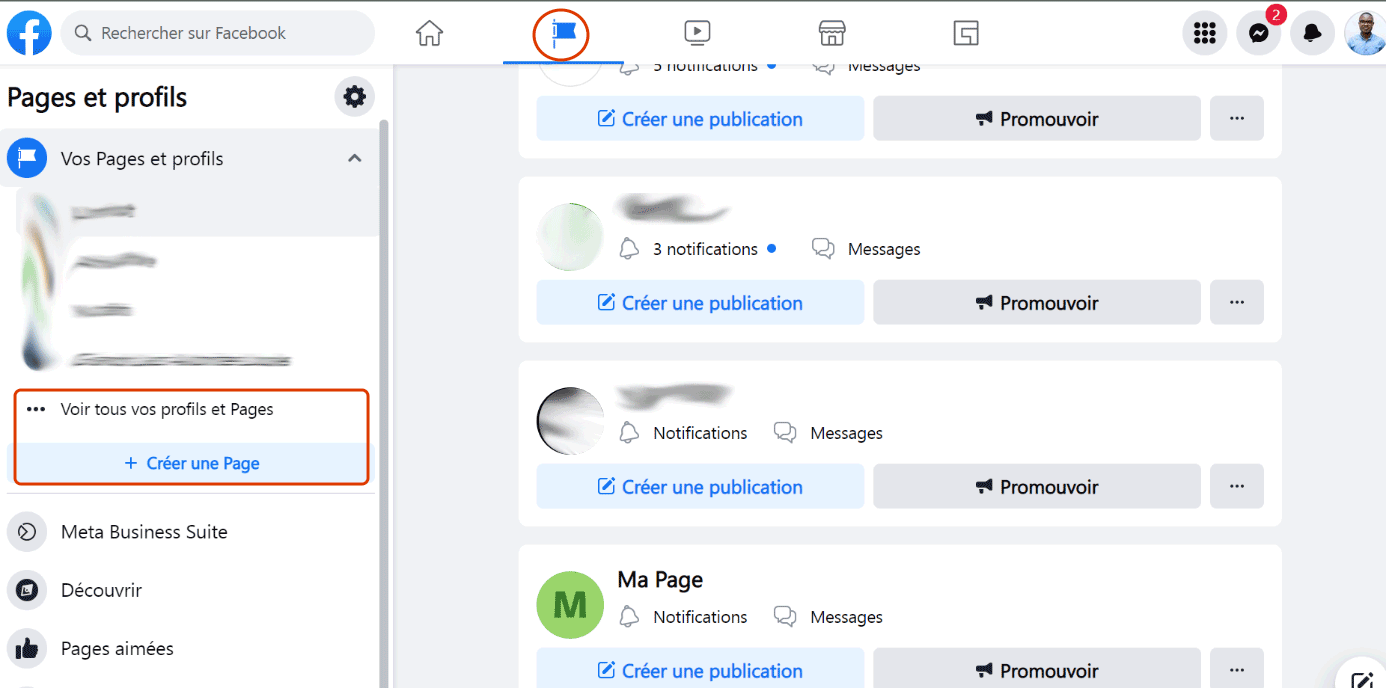Open the Marketplace storefront icon
Viewport: 1386px width, 688px height.
coord(832,33)
